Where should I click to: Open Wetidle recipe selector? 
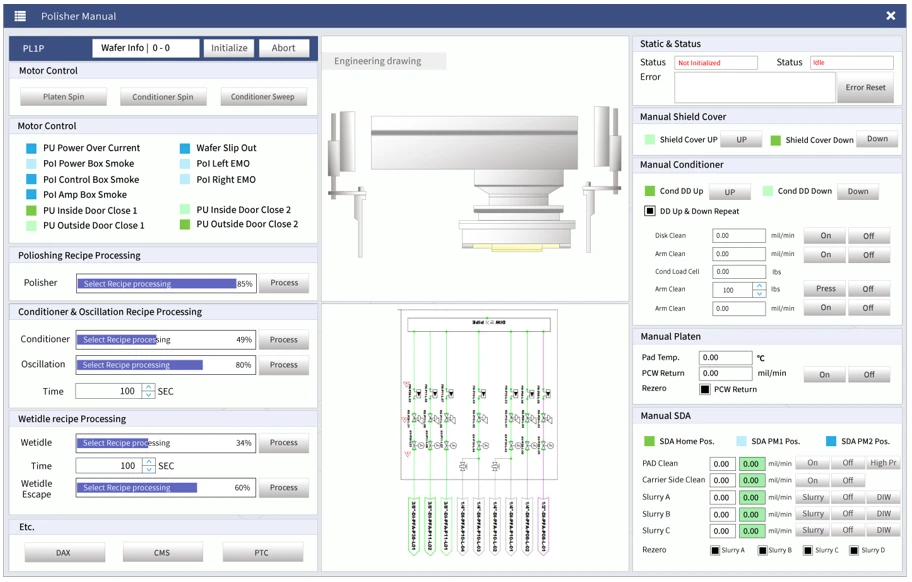point(166,443)
